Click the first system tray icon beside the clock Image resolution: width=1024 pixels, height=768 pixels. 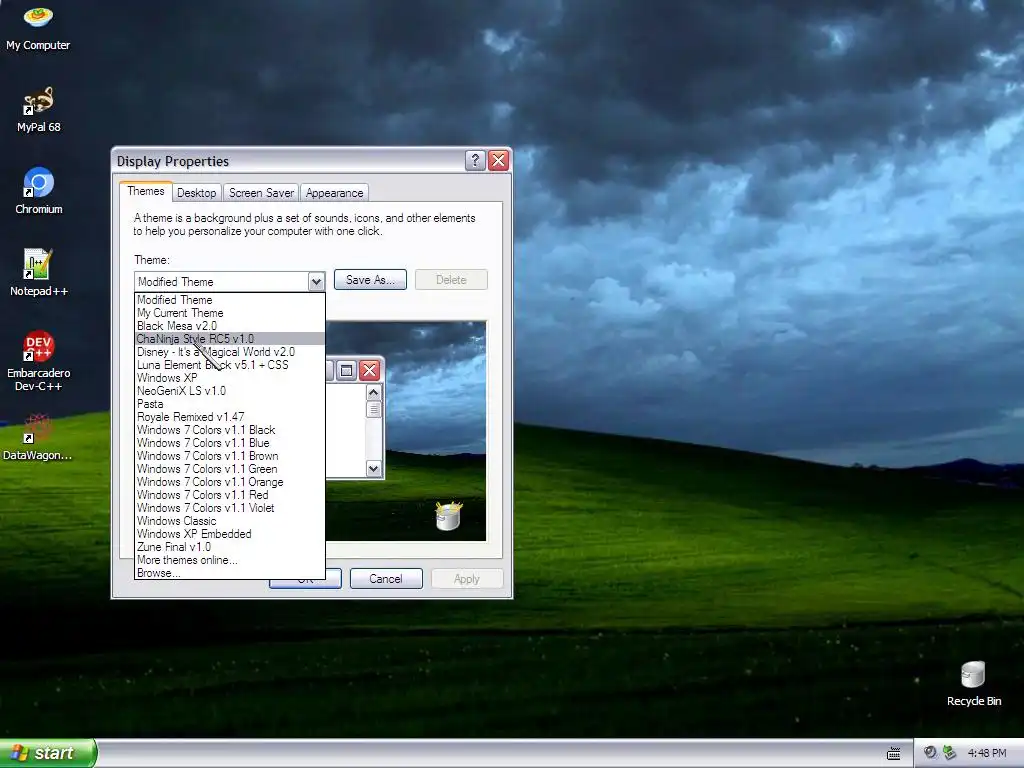pos(930,753)
